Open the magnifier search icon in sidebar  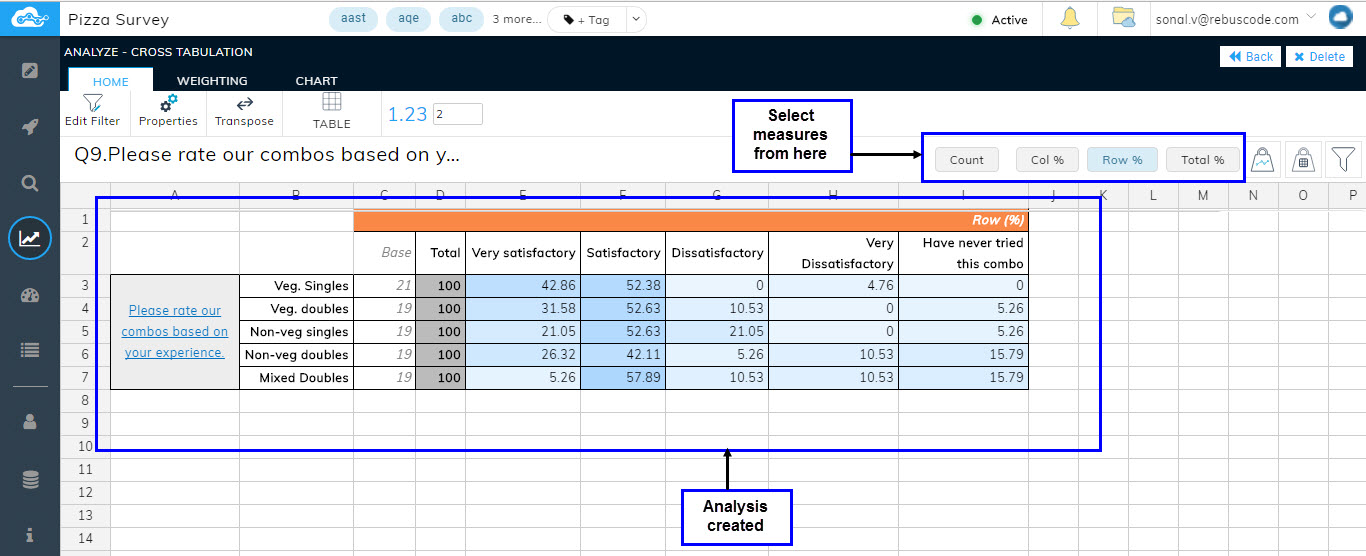[x=30, y=183]
